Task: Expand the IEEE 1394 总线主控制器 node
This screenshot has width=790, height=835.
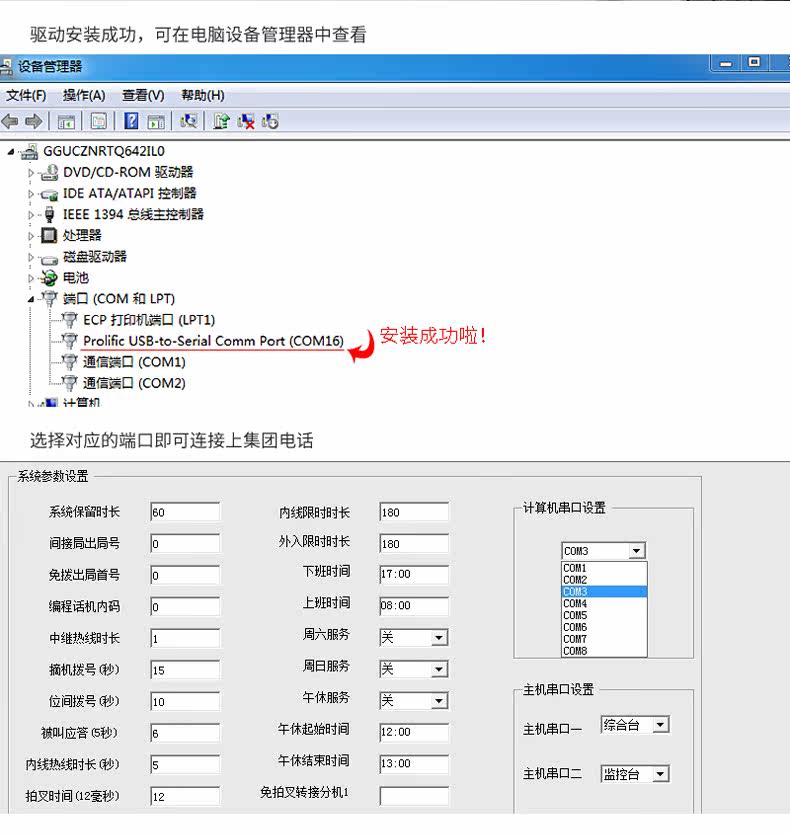Action: click(31, 215)
